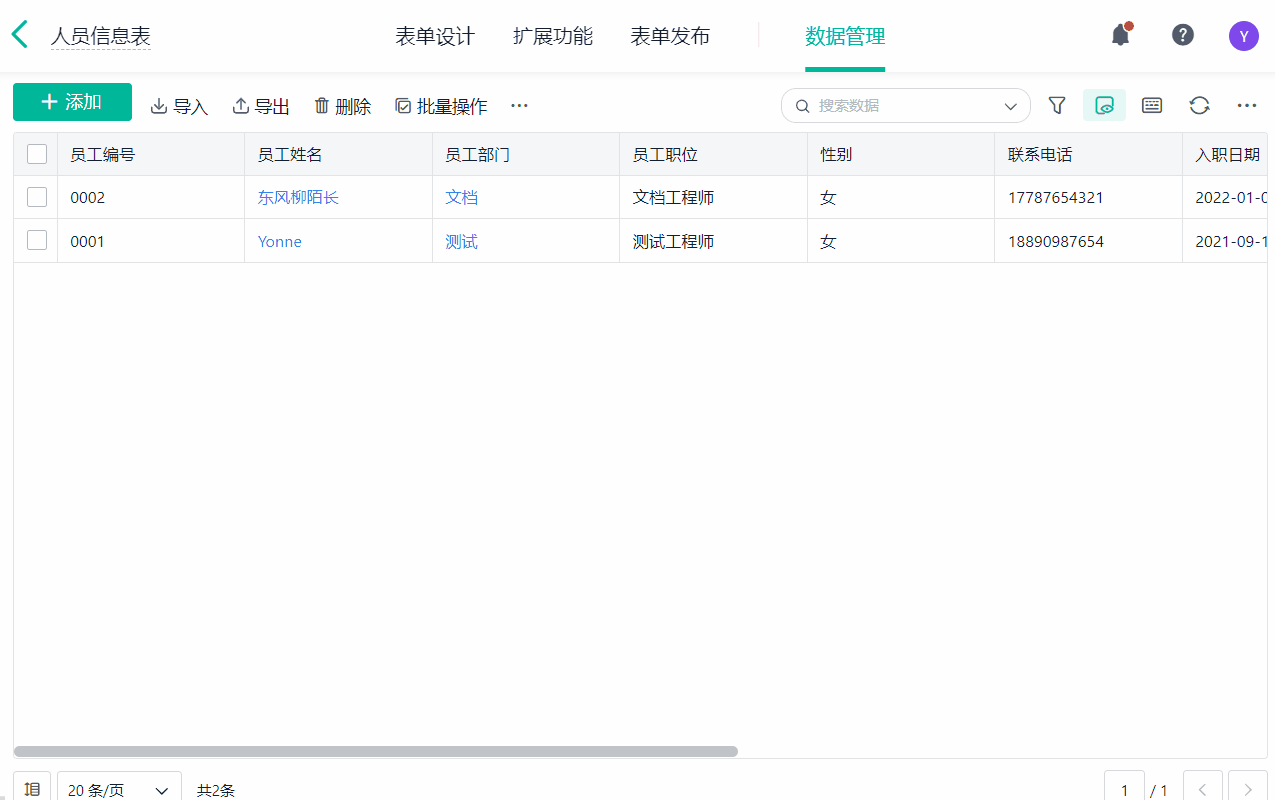Open more actions after 批量操作

[x=519, y=106]
